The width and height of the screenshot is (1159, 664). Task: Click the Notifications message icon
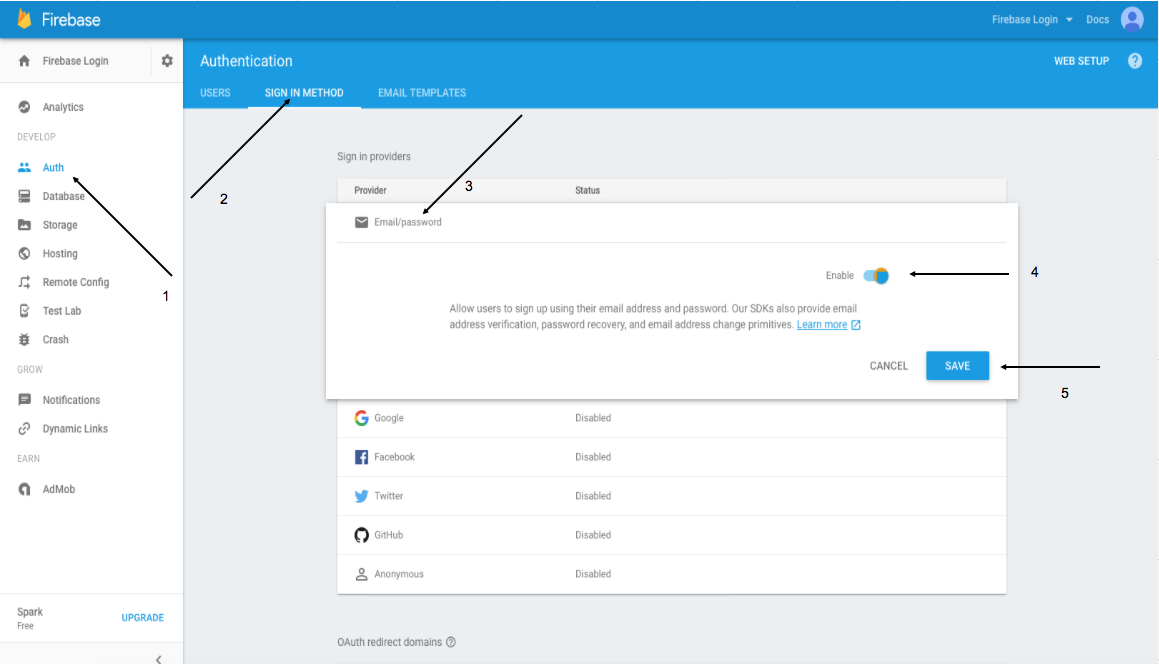[24, 400]
